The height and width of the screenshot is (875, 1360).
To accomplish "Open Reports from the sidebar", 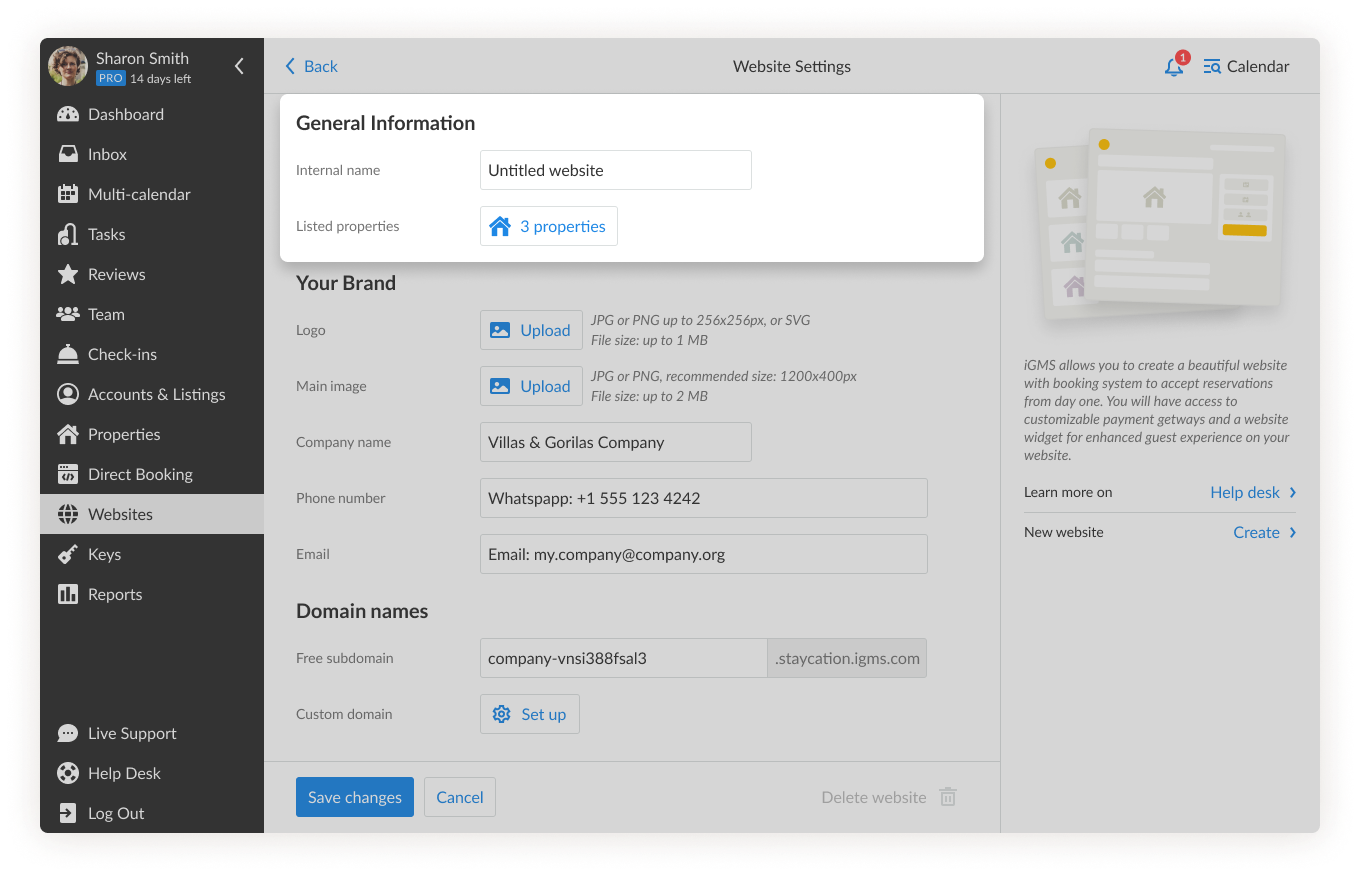I will coord(114,595).
